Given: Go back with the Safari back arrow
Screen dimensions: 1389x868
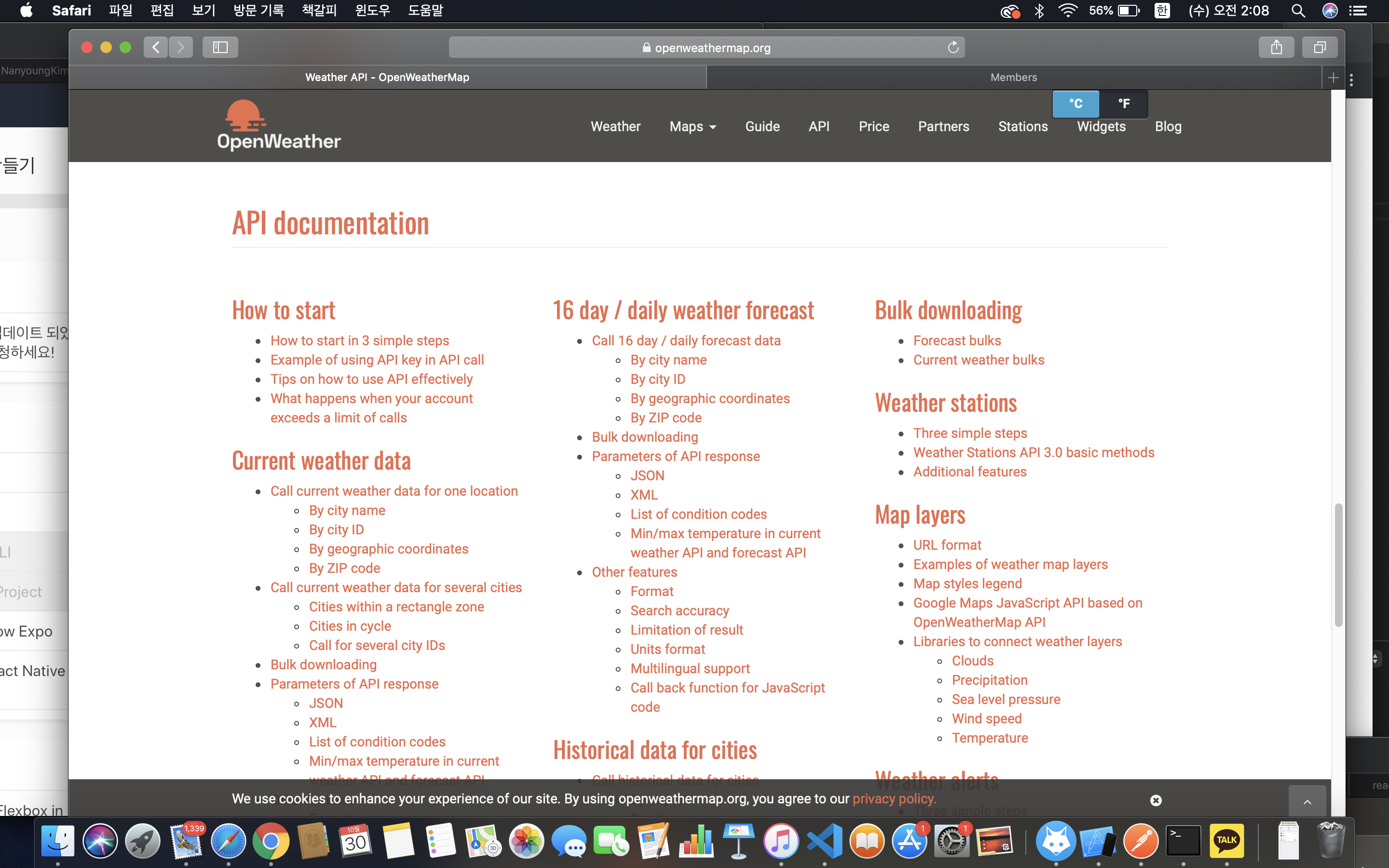Looking at the screenshot, I should coord(156,47).
